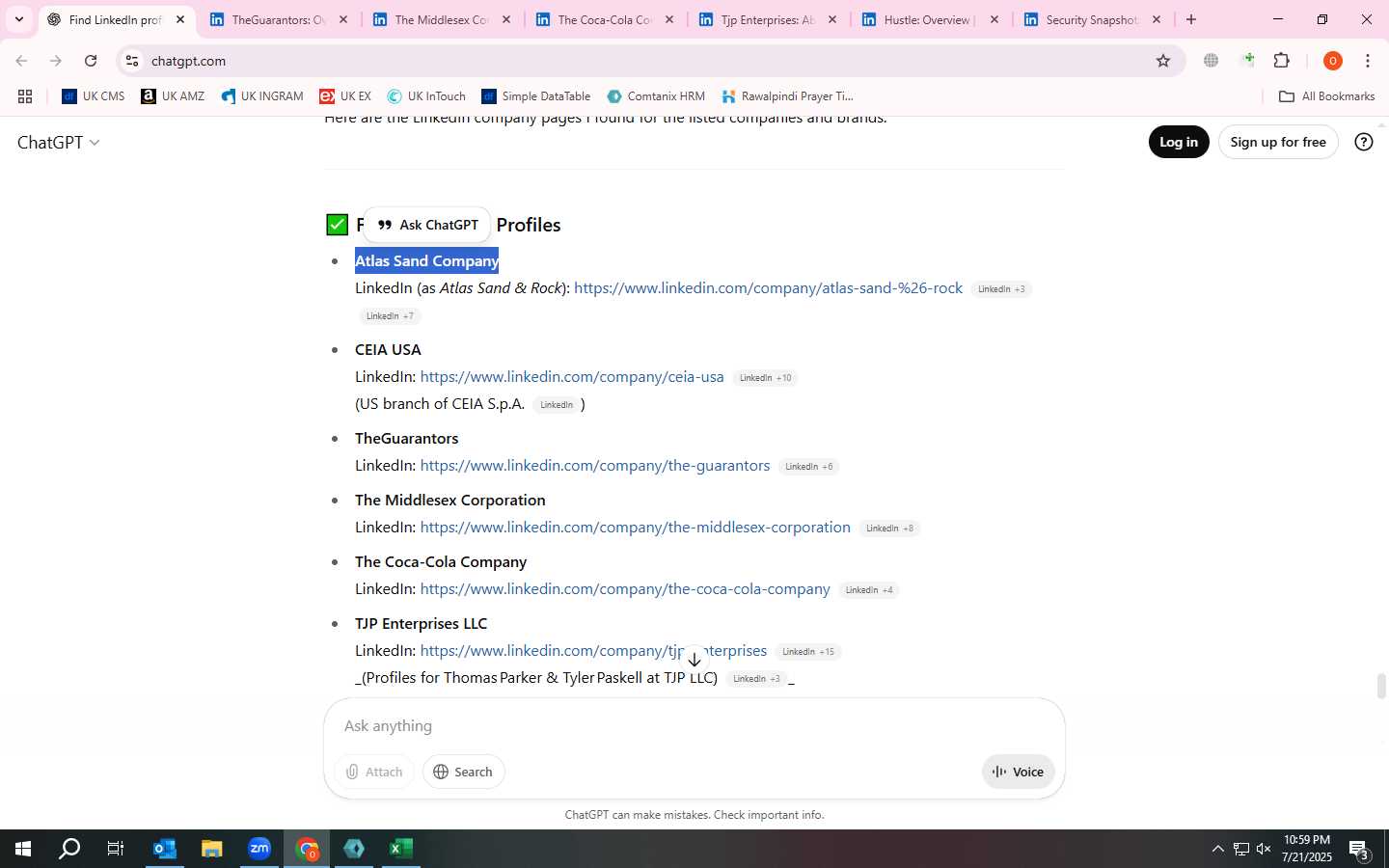
Task: Click LinkedIn +3 source chip for Atlas Sand
Action: click(x=1001, y=289)
